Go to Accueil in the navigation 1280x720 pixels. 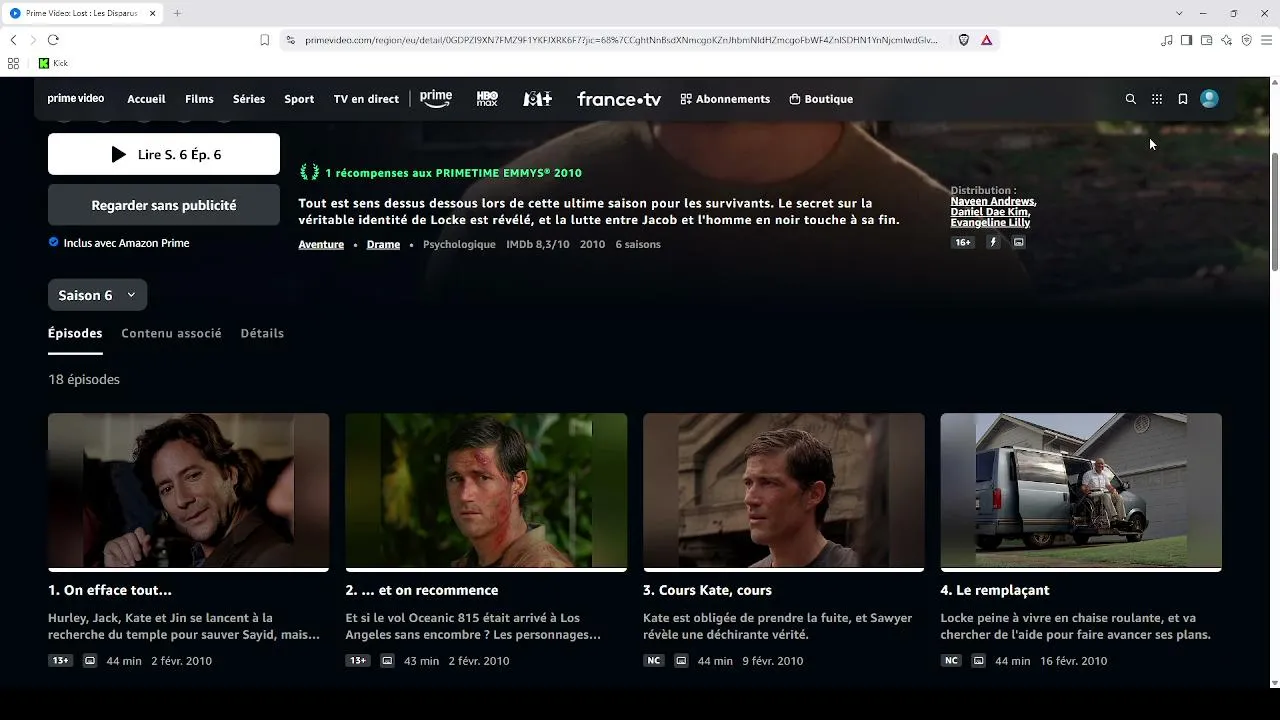146,99
